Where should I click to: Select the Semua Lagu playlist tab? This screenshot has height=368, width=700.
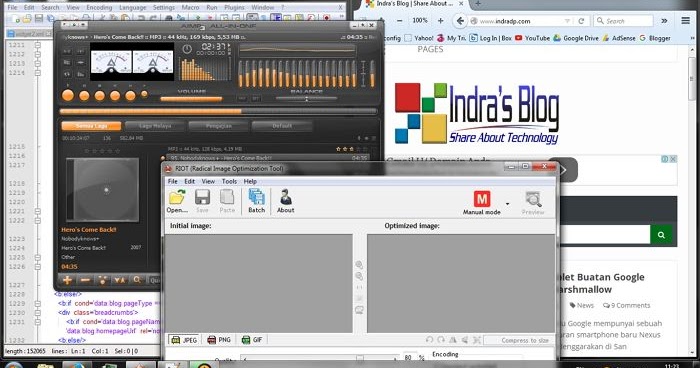[x=91, y=126]
